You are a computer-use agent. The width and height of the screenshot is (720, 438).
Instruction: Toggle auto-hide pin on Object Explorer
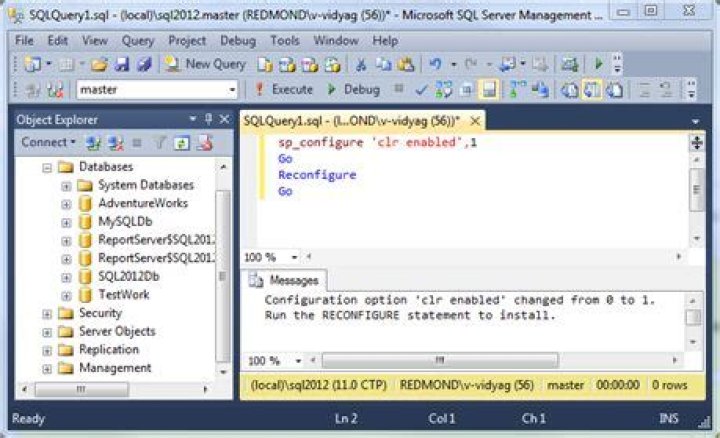[208, 119]
